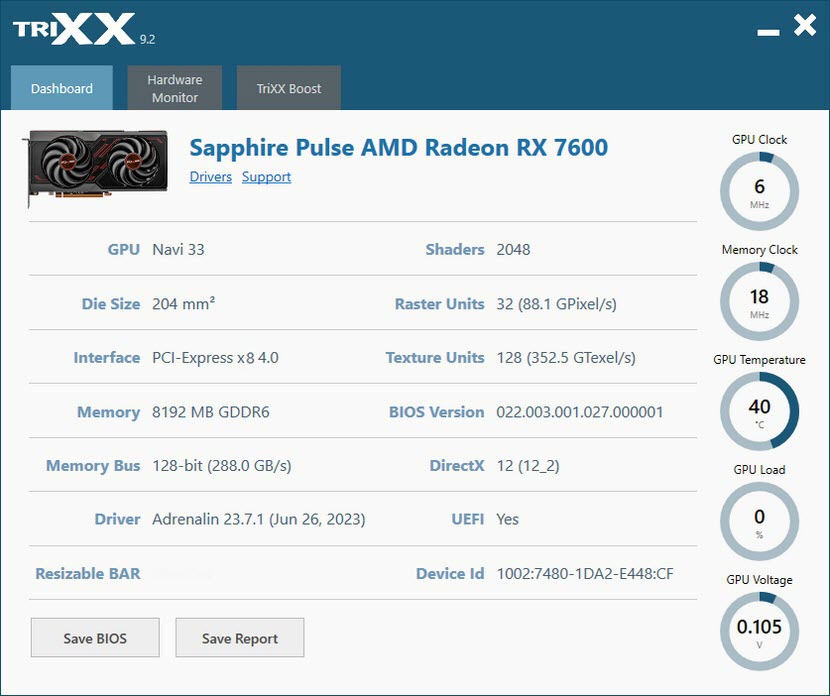Select the Device Id '1002:7480-1DA2-E448:CF'
This screenshot has height=696, width=830.
coord(585,574)
